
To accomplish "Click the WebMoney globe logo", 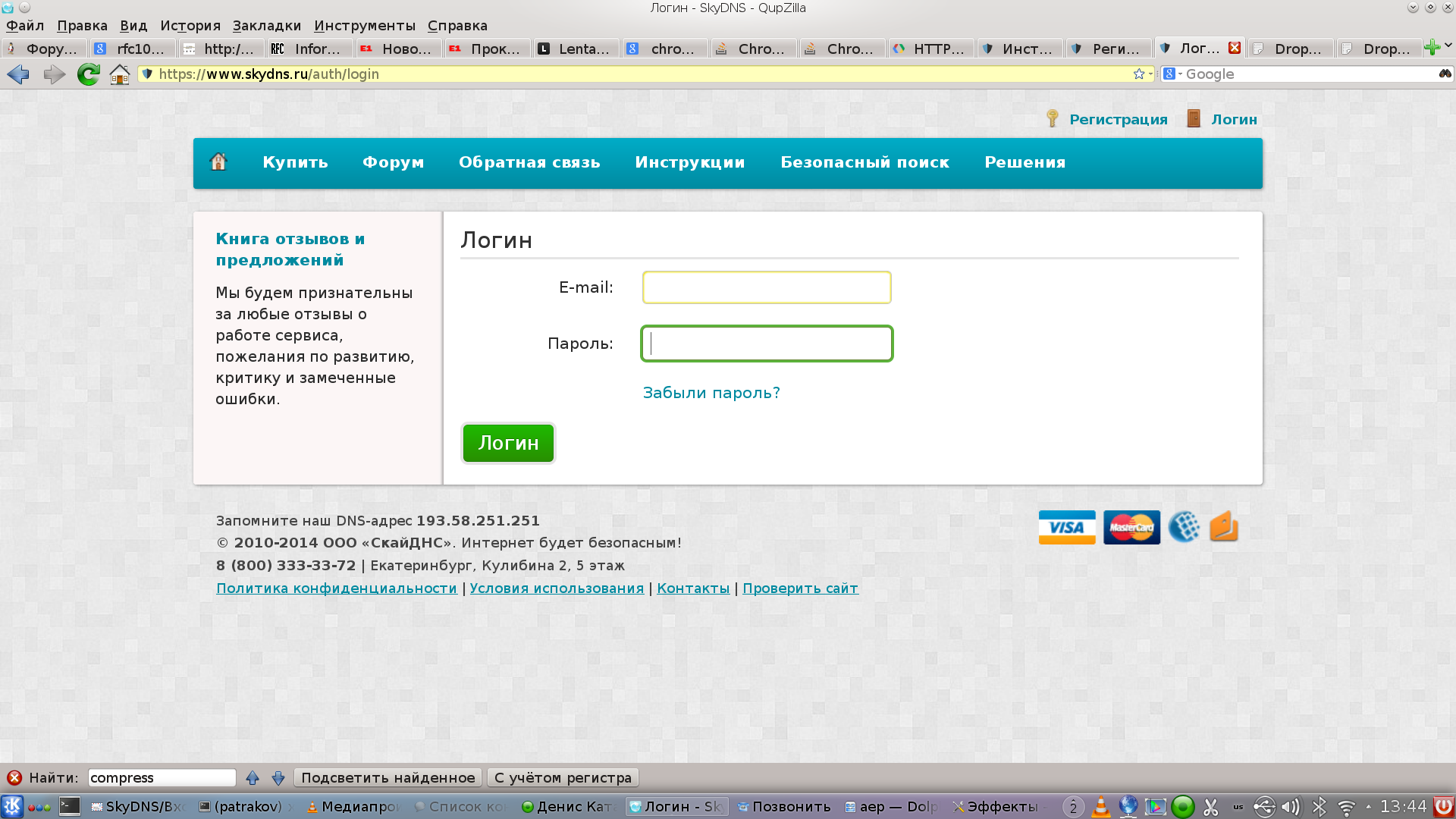I will [1184, 527].
